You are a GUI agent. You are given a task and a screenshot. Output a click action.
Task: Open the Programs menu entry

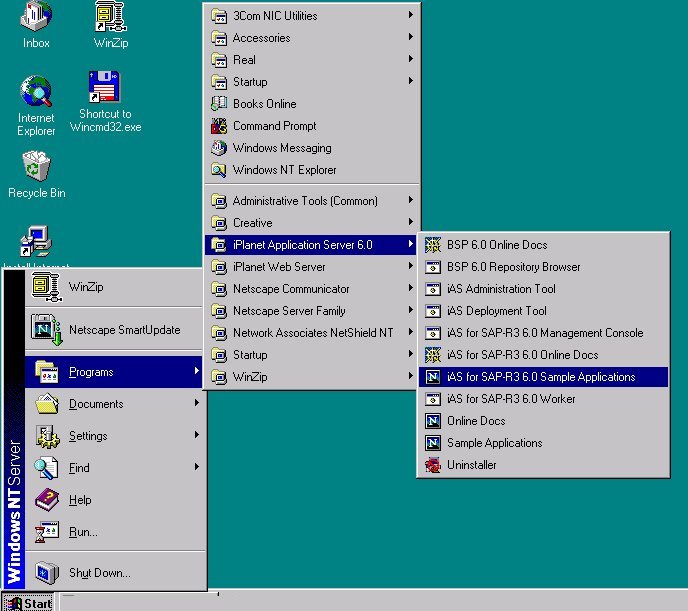pos(114,372)
